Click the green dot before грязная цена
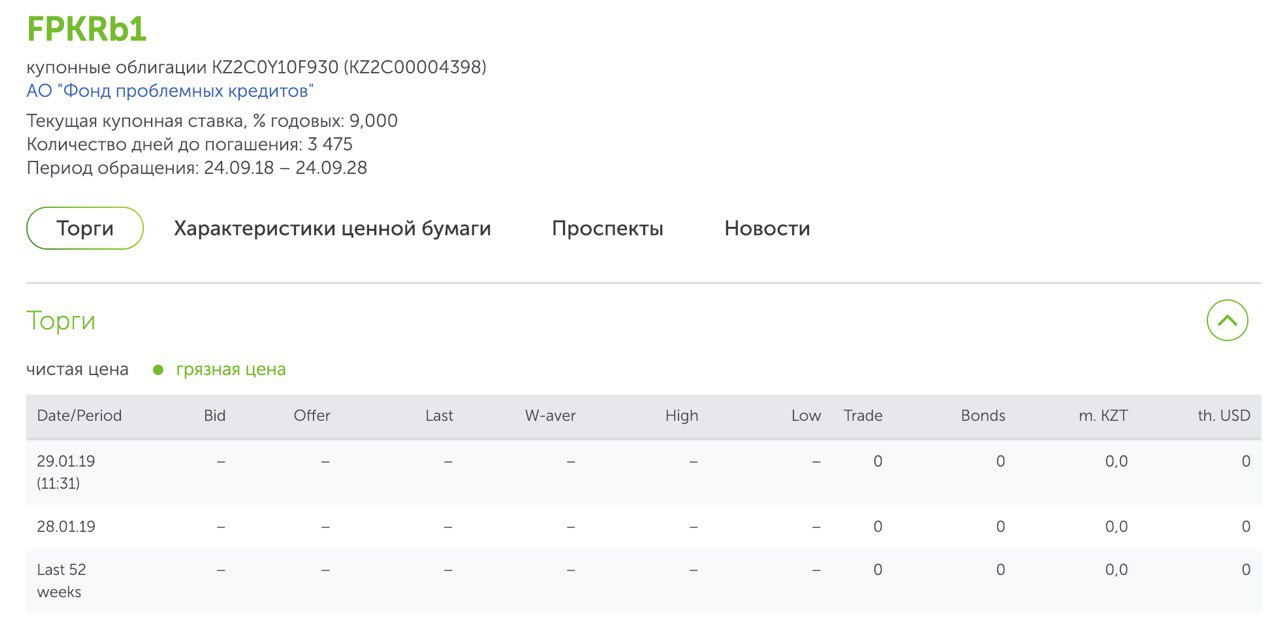The height and width of the screenshot is (630, 1280). [x=158, y=370]
